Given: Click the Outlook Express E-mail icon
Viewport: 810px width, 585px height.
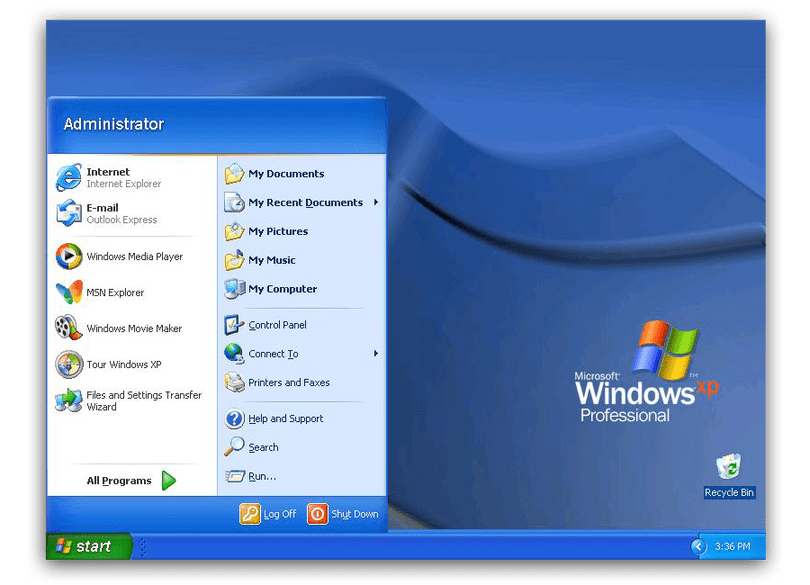Looking at the screenshot, I should (69, 213).
